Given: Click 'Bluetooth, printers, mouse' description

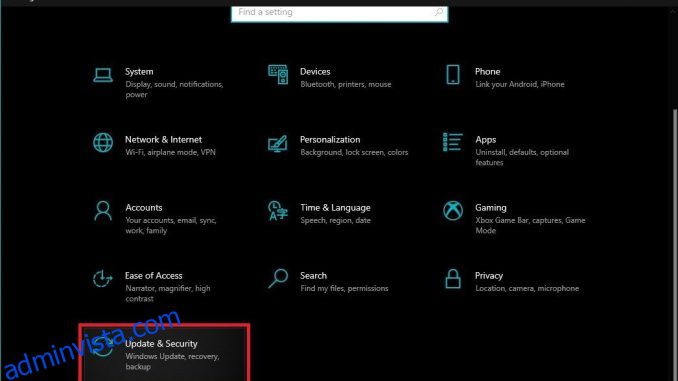Looking at the screenshot, I should pyautogui.click(x=345, y=84).
